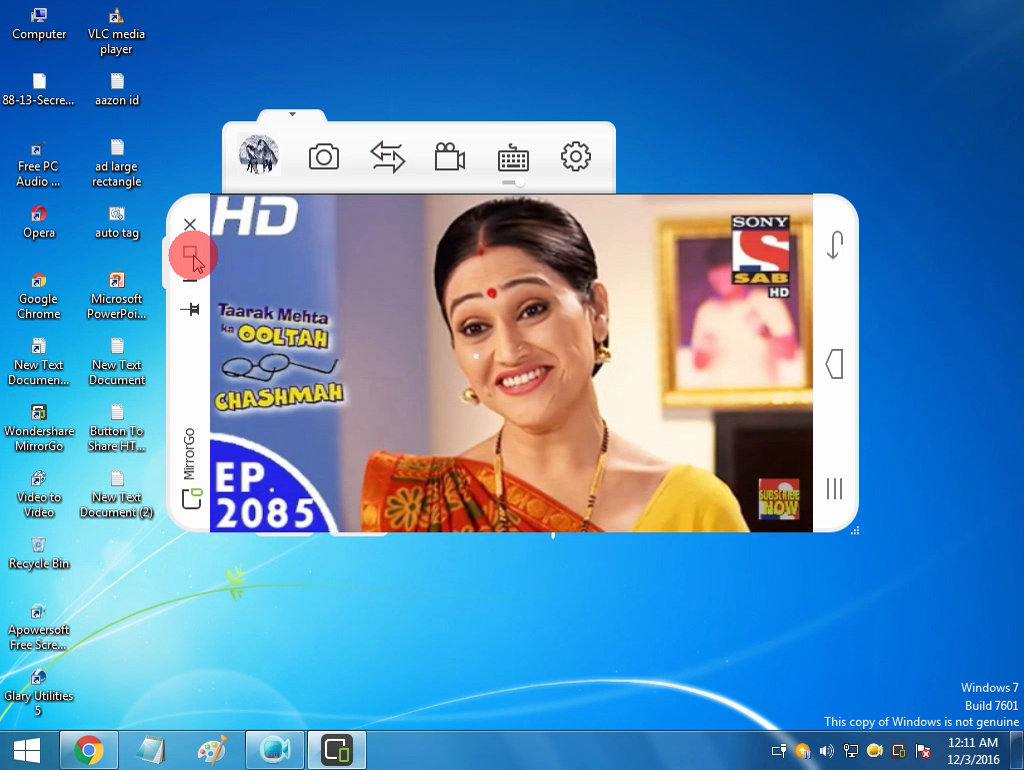This screenshot has height=770, width=1024.
Task: Select the New Text Documen... shortcut icon
Action: [x=39, y=362]
